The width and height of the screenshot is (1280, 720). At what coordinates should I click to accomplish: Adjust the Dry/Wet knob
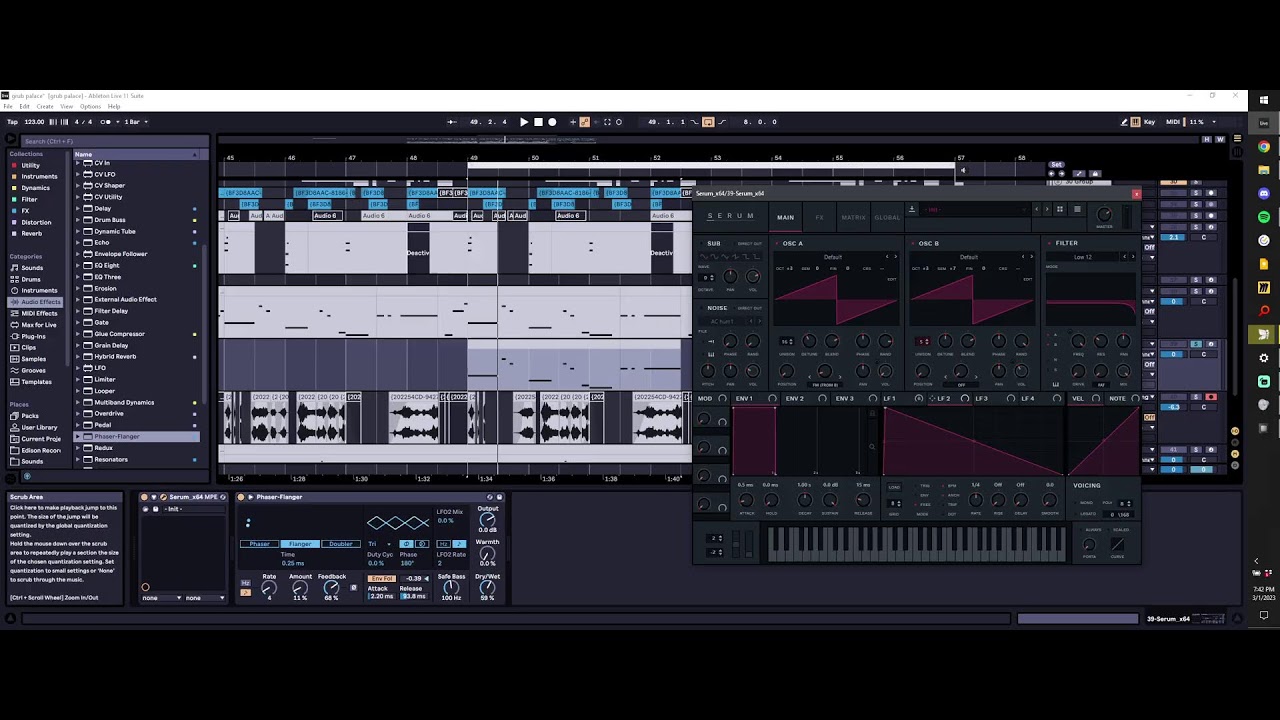487,588
